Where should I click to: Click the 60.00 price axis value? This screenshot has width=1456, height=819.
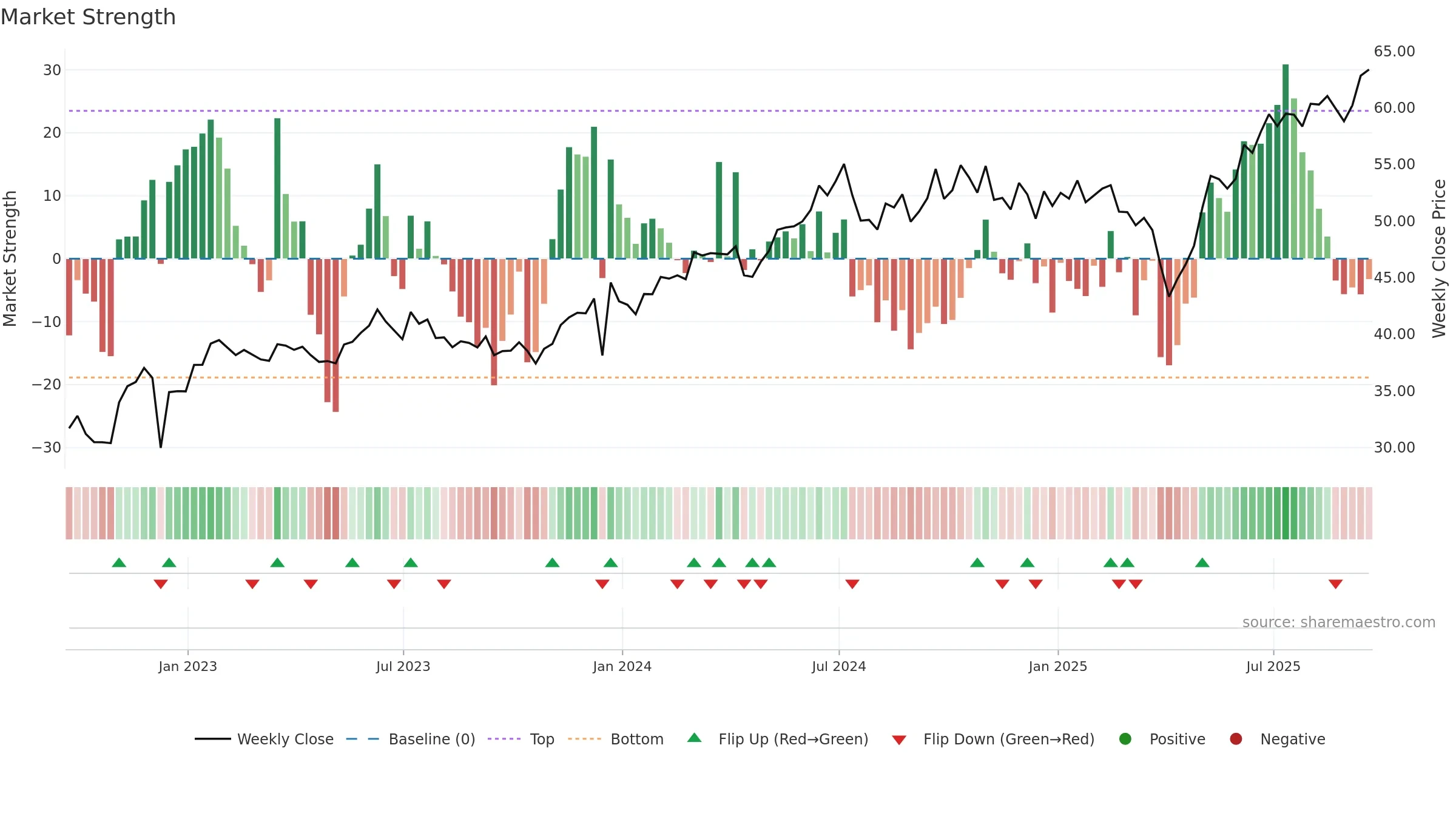1394,107
